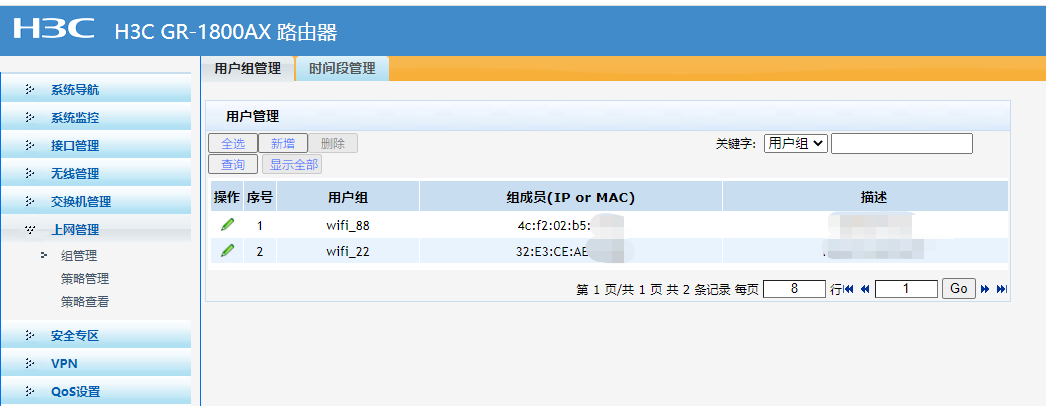This screenshot has width=1046, height=406.
Task: Click the Go pagination button
Action: (959, 289)
